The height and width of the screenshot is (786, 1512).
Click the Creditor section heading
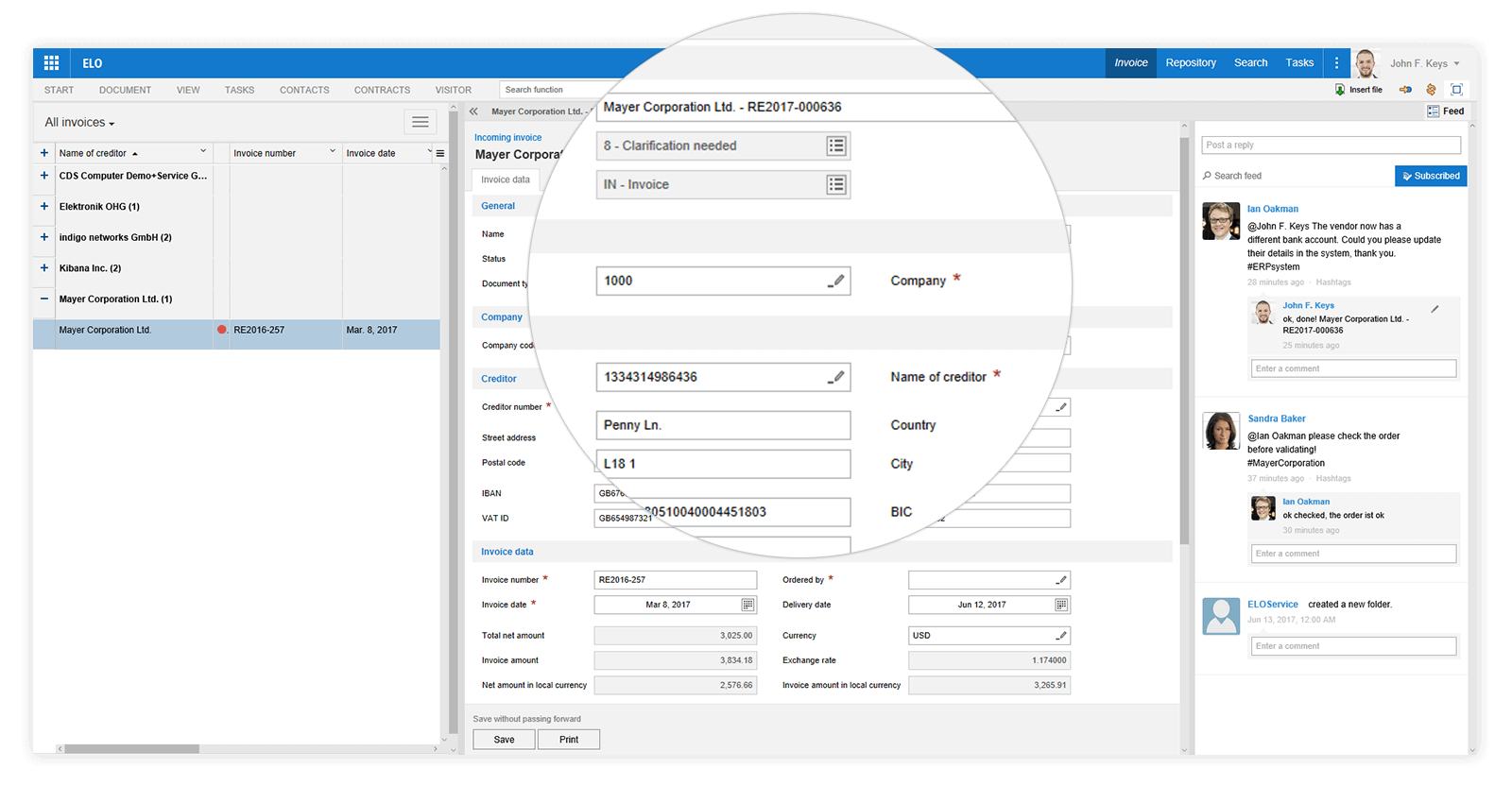pyautogui.click(x=499, y=379)
